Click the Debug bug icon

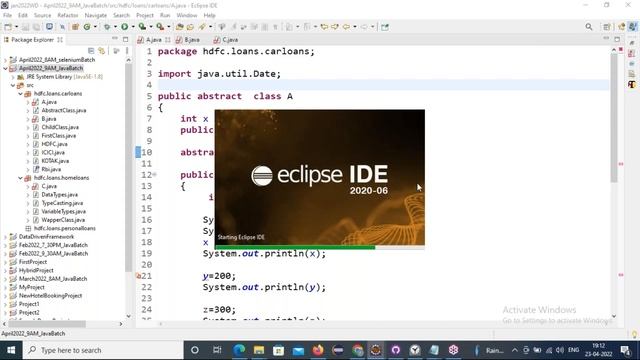[x=107, y=27]
